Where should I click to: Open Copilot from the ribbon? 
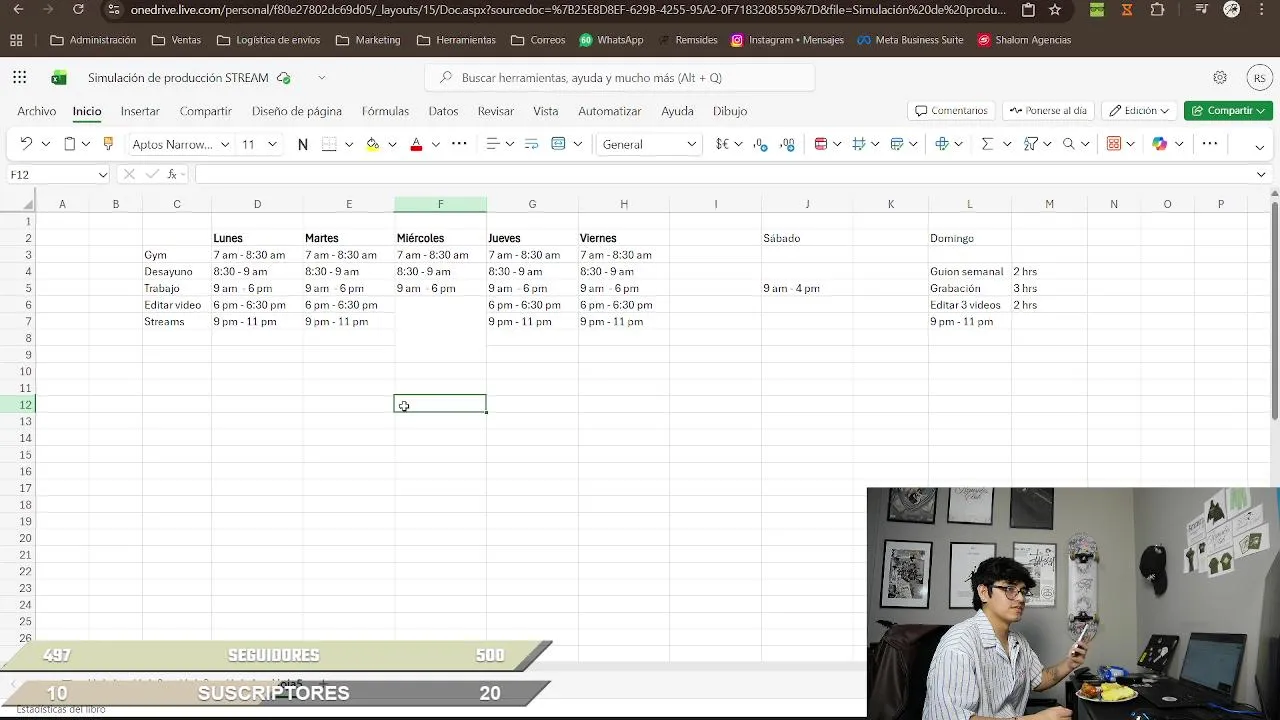point(1160,144)
